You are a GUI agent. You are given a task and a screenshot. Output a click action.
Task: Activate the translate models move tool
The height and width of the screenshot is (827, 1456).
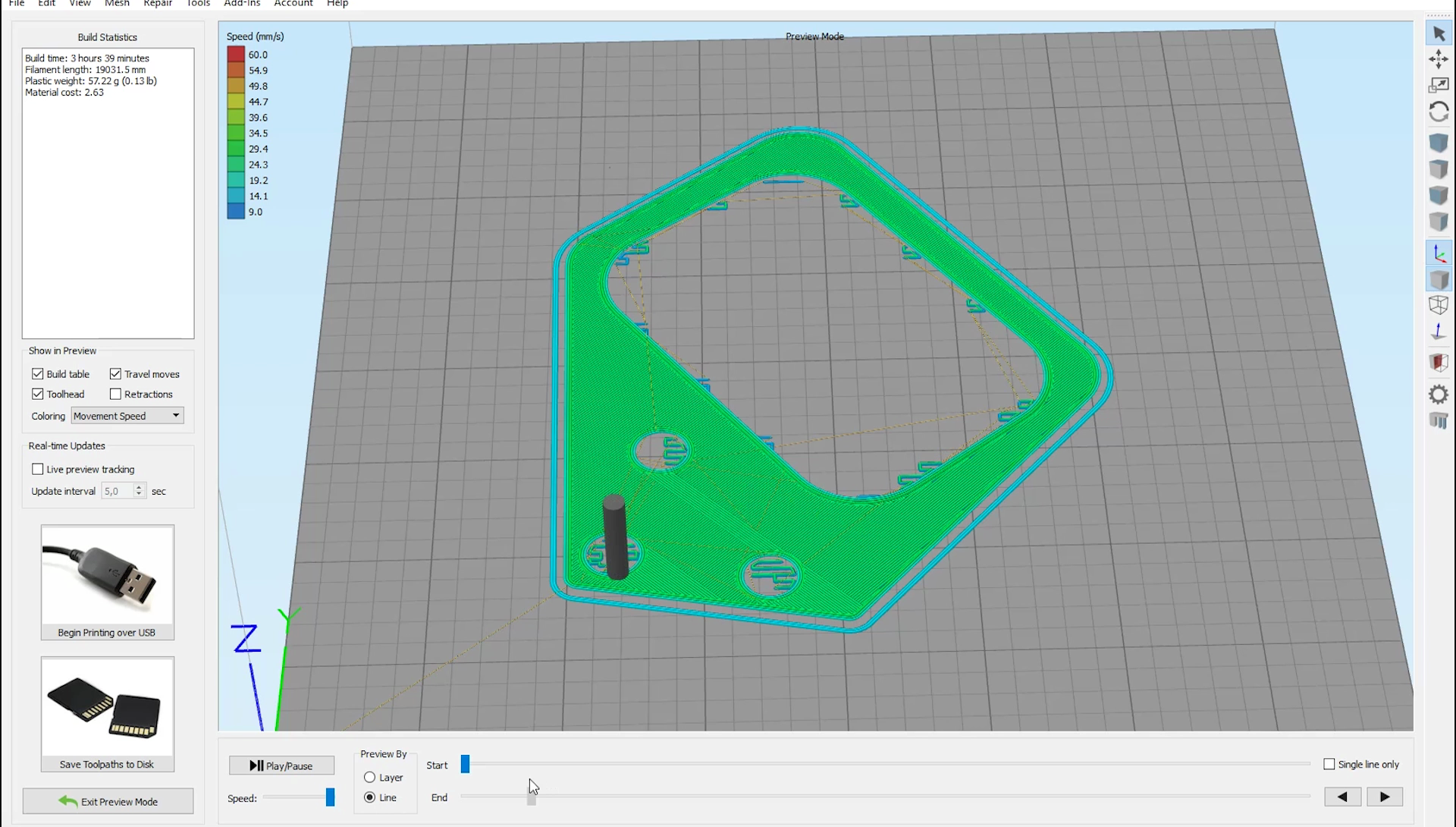[x=1439, y=59]
